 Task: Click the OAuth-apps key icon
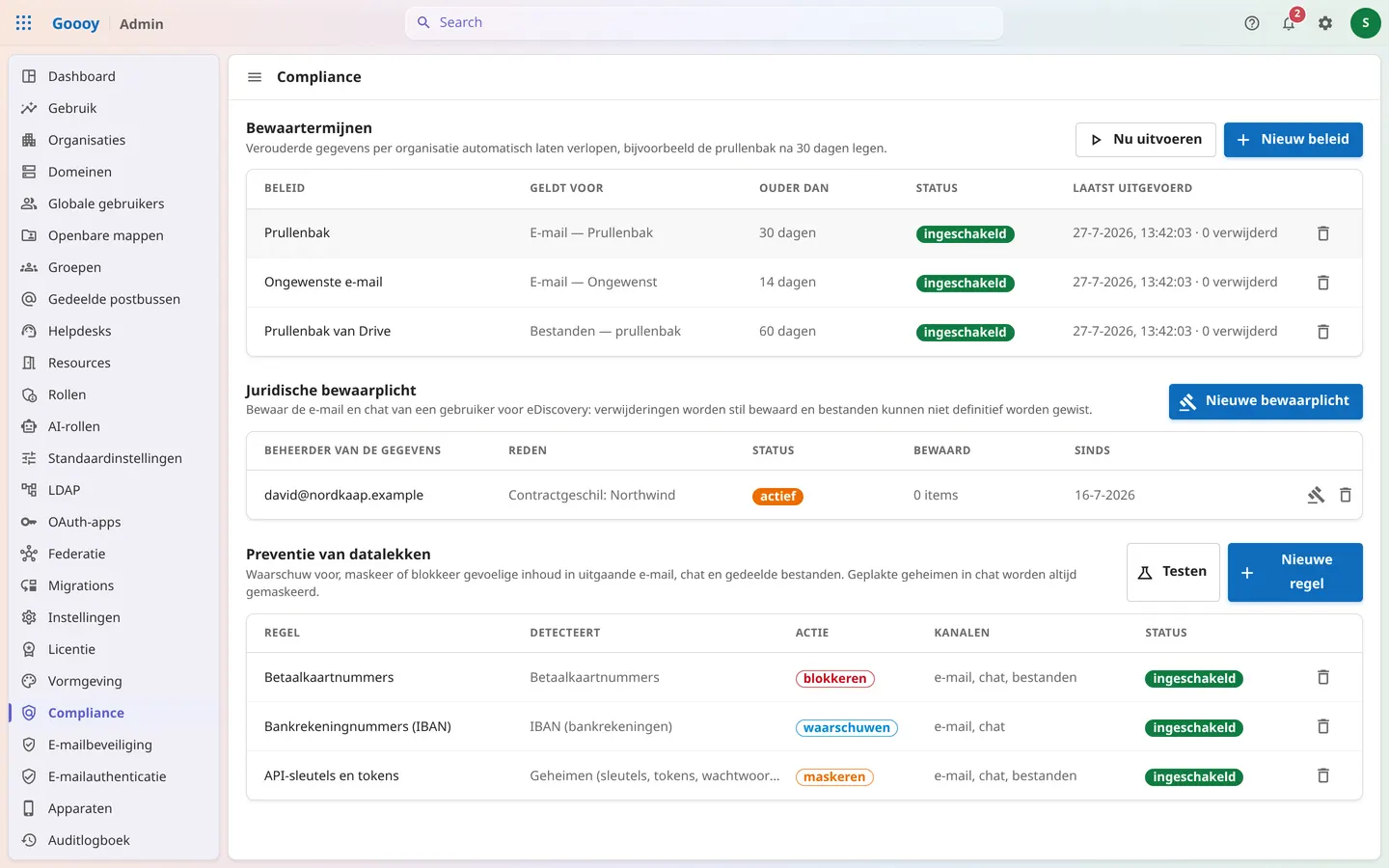[x=29, y=522]
